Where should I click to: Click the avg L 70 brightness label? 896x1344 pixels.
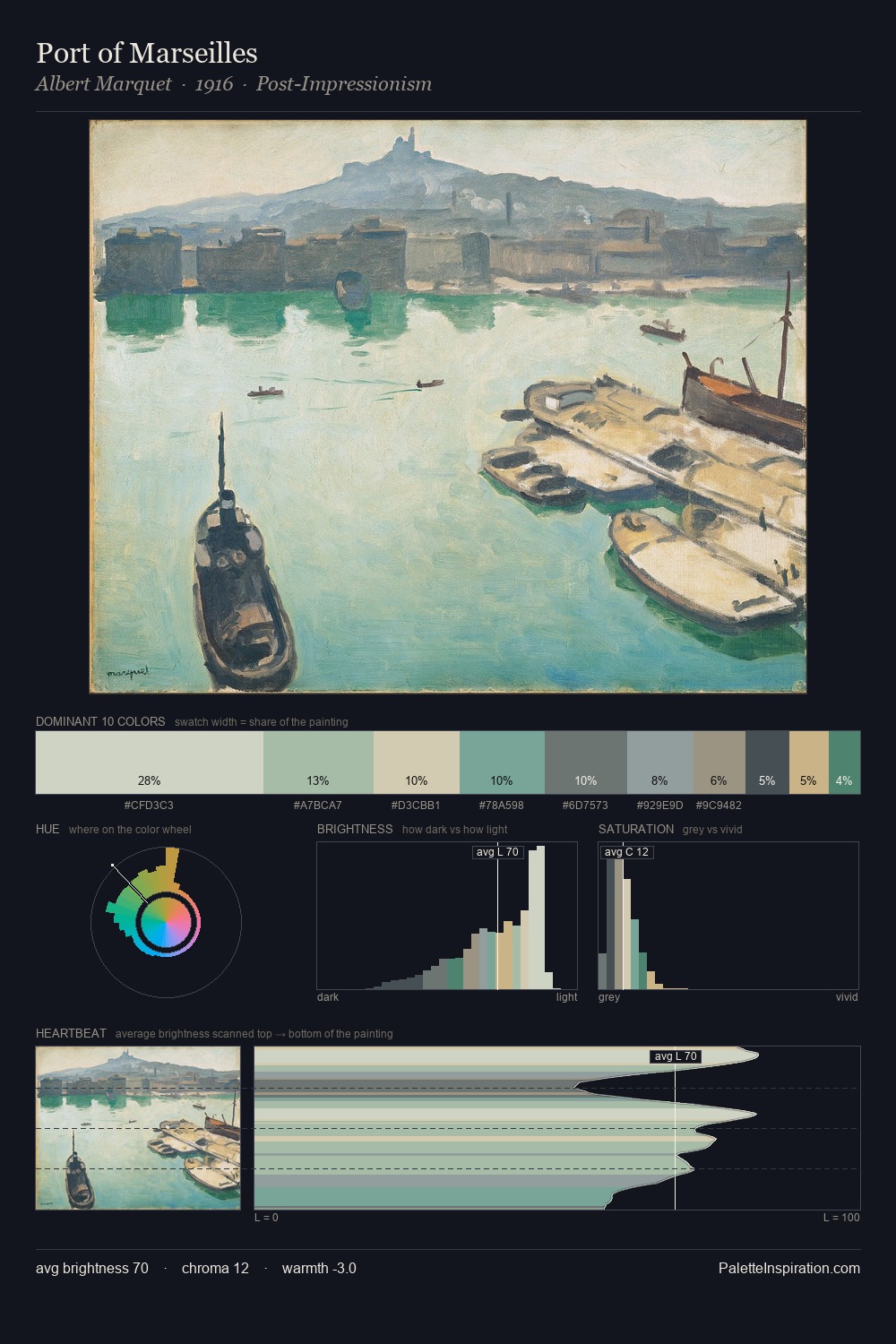pos(497,852)
